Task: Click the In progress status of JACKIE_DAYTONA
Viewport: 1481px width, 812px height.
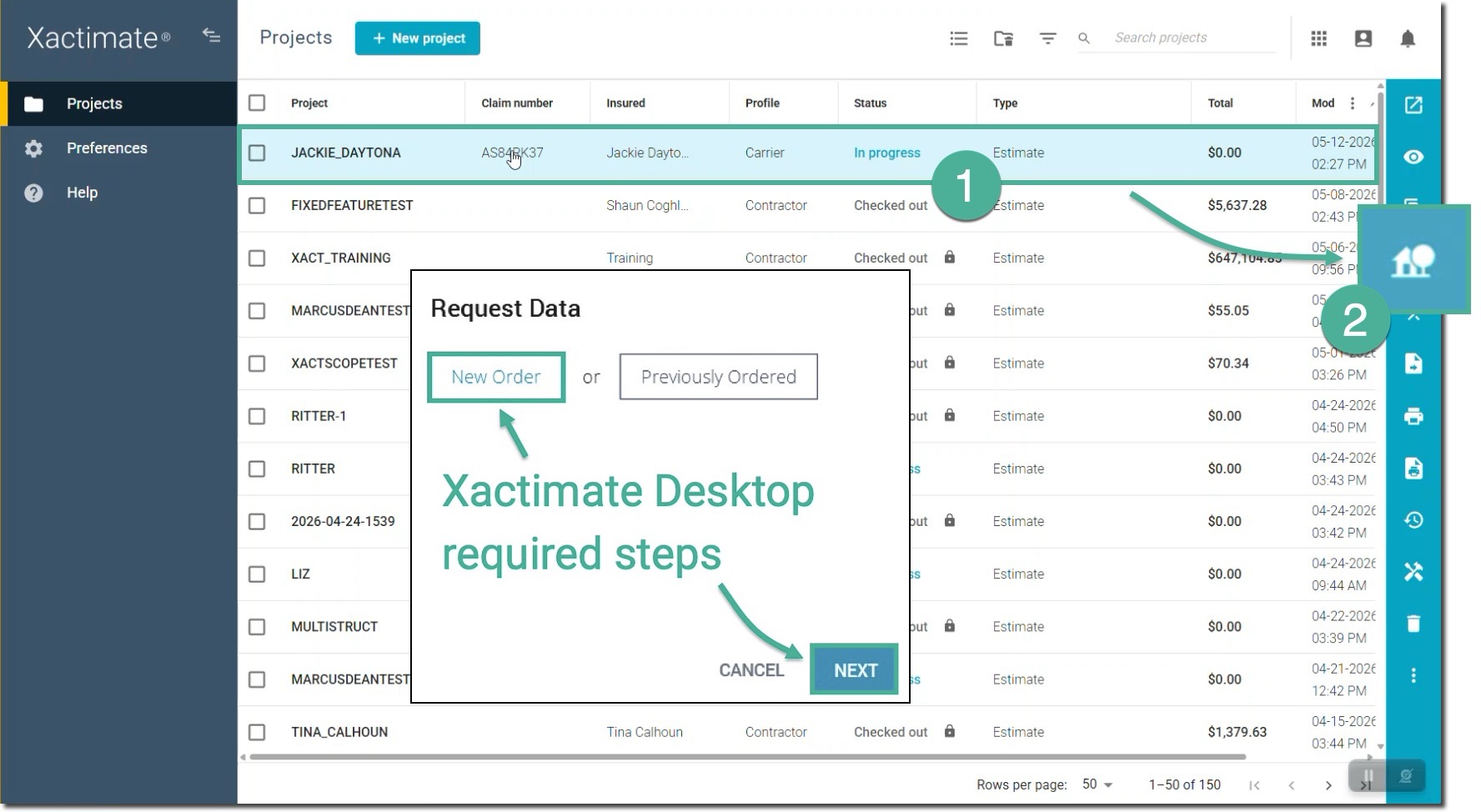Action: tap(886, 153)
